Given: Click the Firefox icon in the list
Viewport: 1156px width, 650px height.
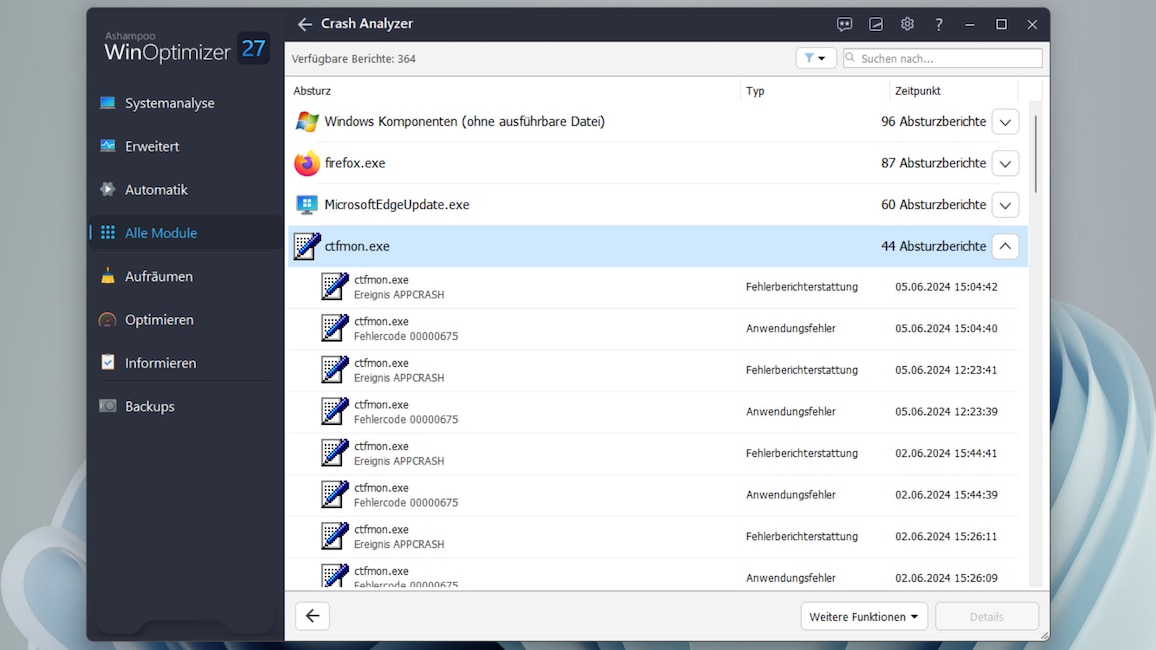Looking at the screenshot, I should (x=307, y=163).
